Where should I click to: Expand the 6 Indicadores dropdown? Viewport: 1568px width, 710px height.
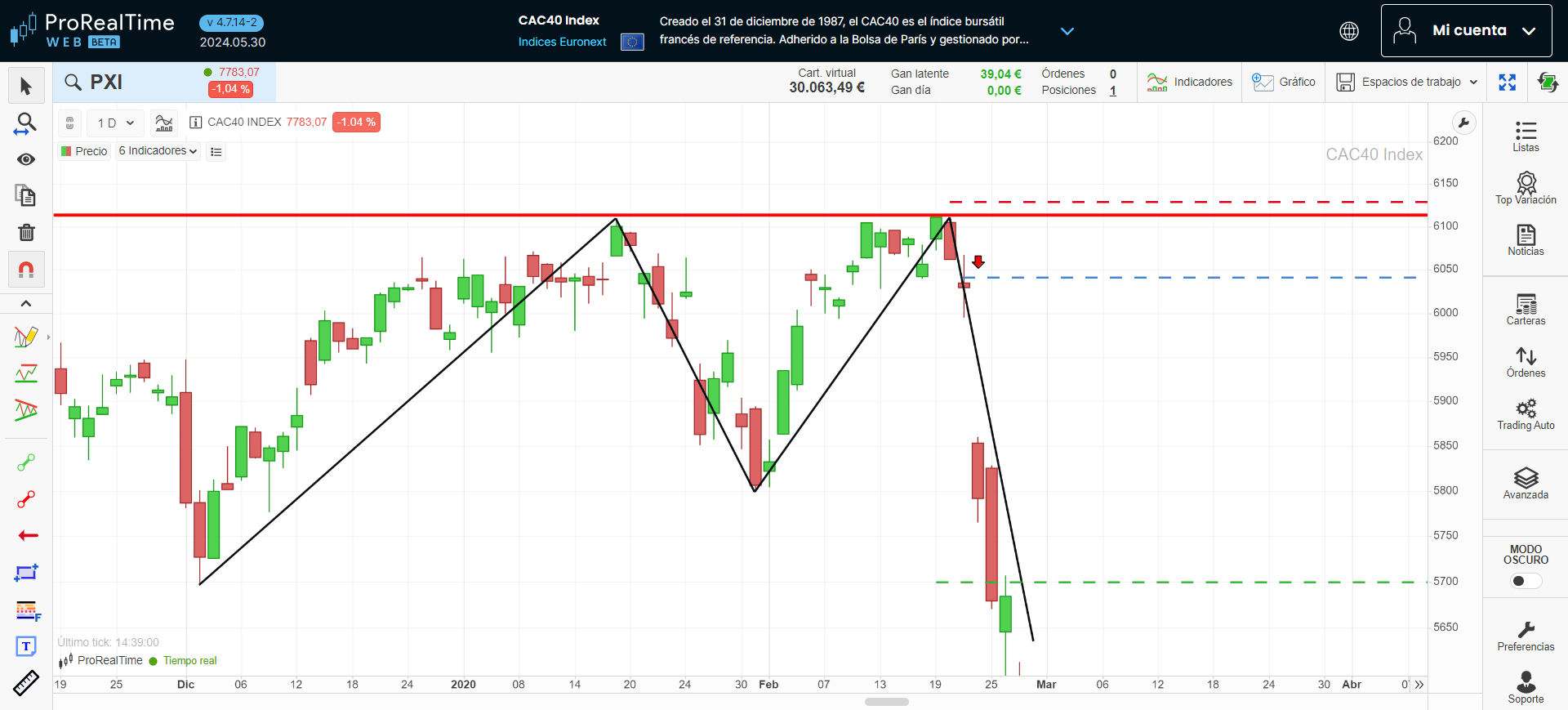click(158, 151)
